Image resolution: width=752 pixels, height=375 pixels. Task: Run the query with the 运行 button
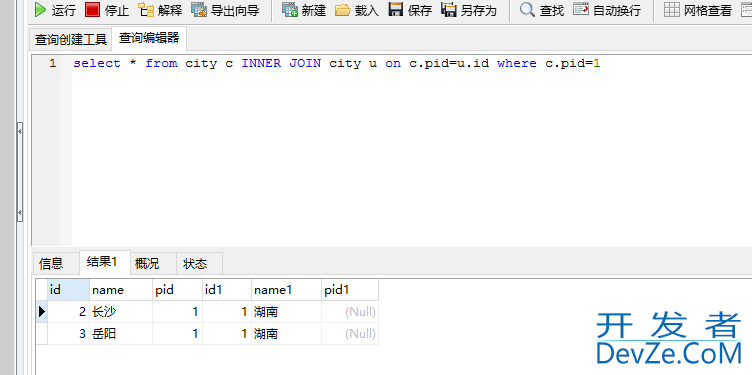[x=55, y=10]
